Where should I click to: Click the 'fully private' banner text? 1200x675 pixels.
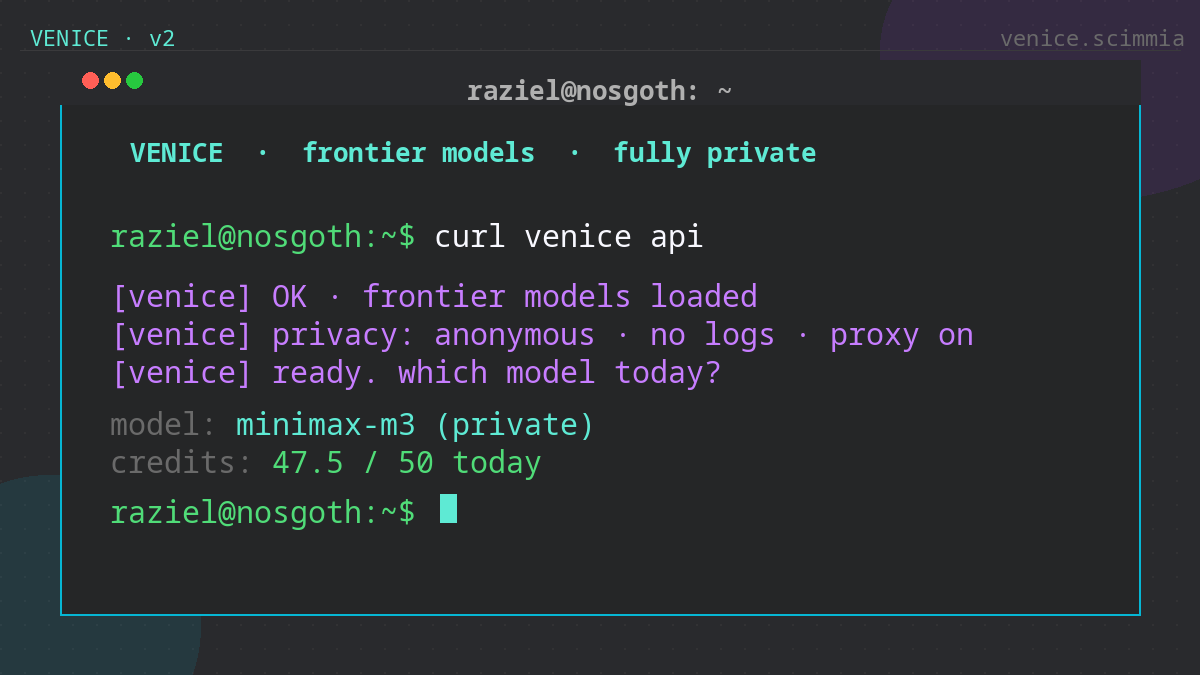click(x=714, y=153)
